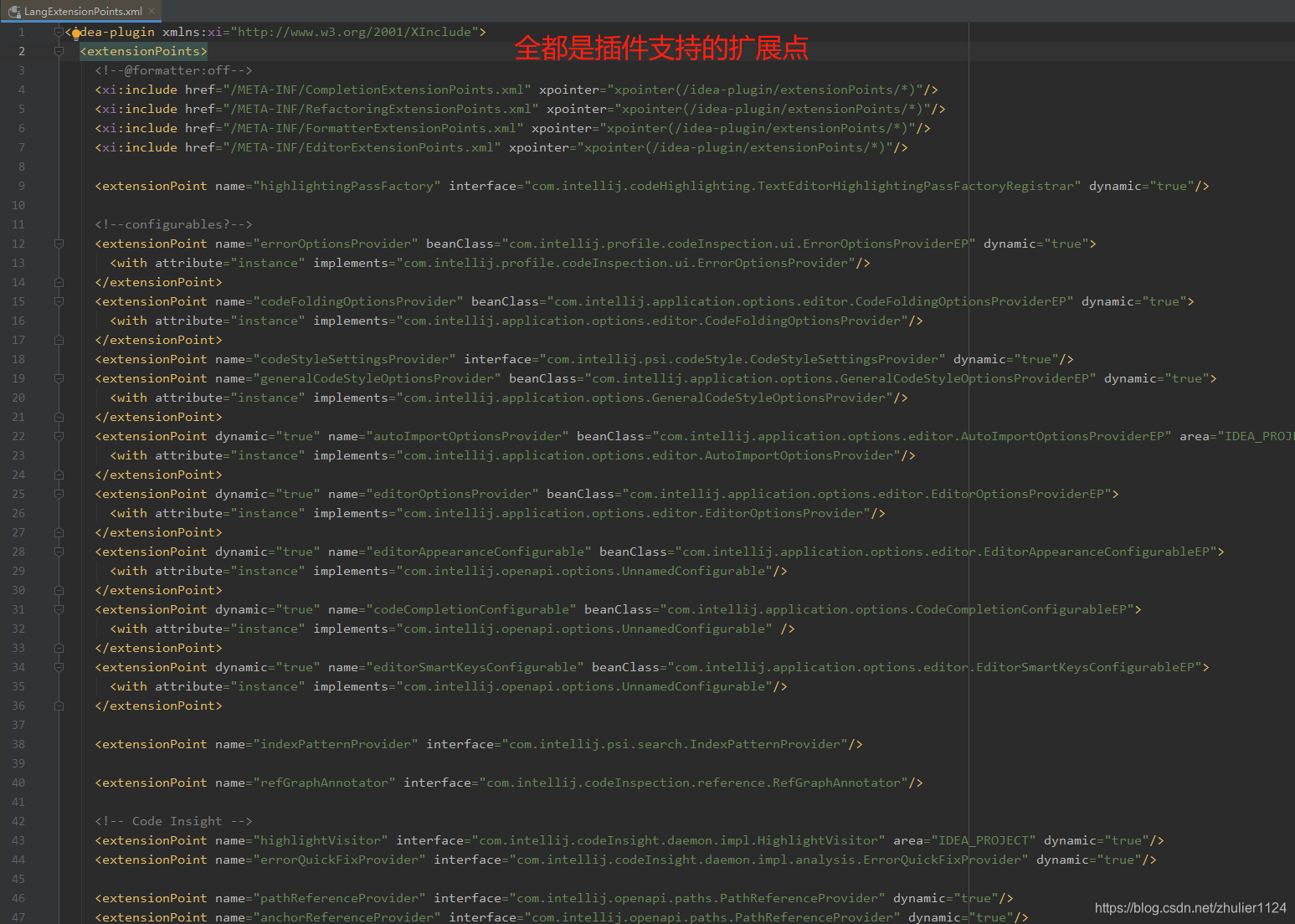Click the XML file icon on the tab
Image resolution: width=1295 pixels, height=924 pixels.
coord(14,12)
